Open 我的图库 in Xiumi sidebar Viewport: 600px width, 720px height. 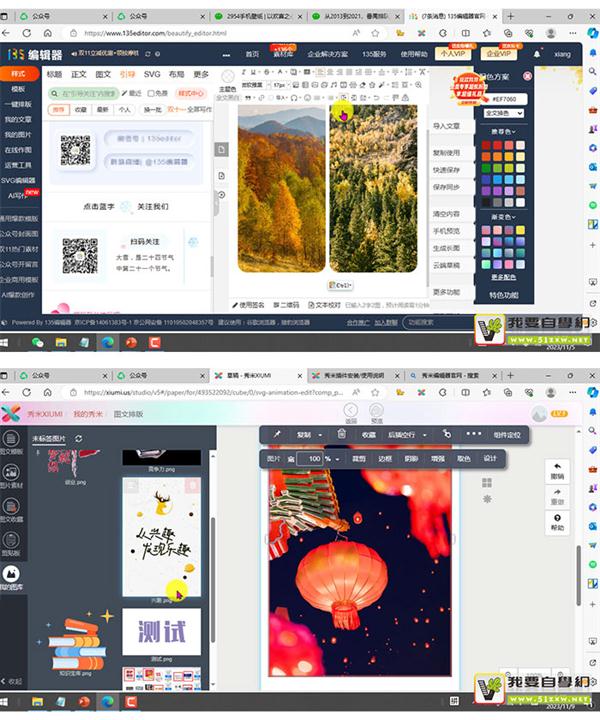pyautogui.click(x=11, y=578)
